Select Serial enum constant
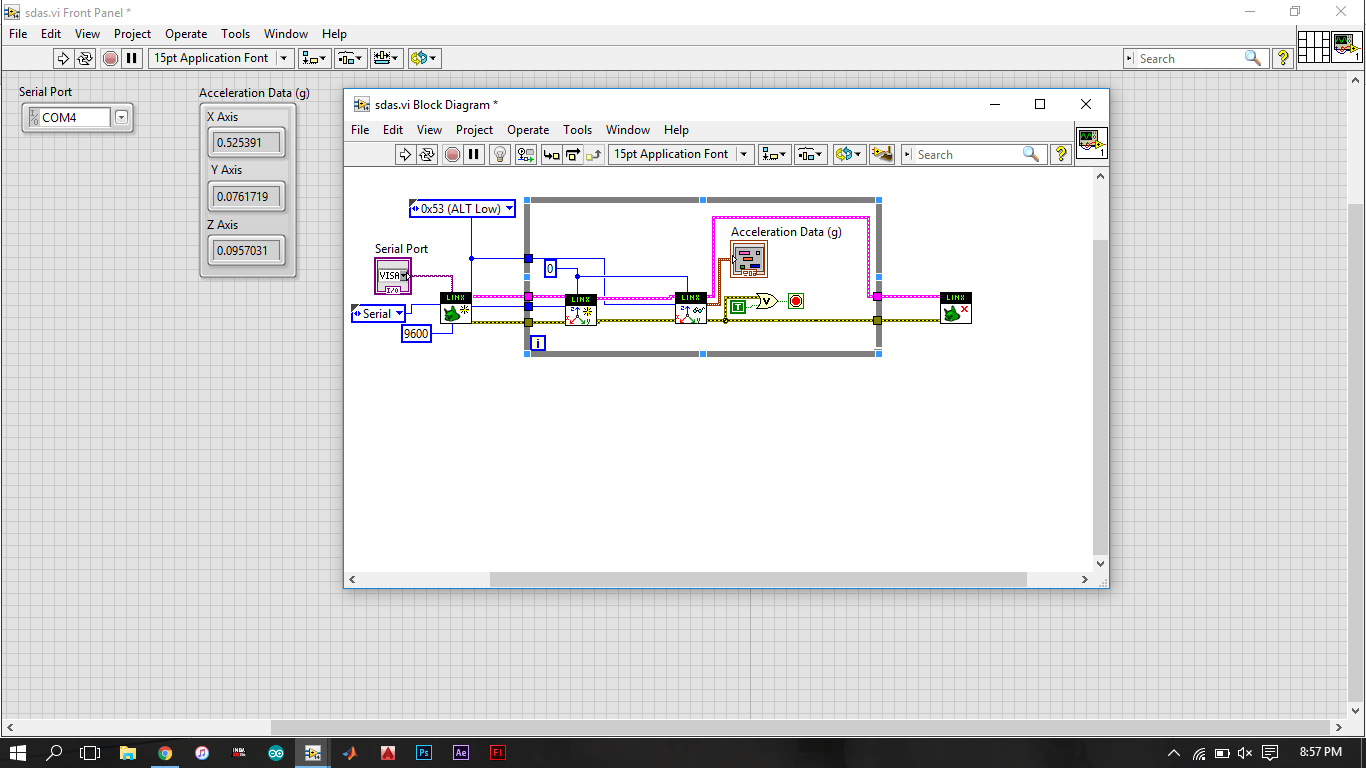The height and width of the screenshot is (768, 1366). coord(378,313)
